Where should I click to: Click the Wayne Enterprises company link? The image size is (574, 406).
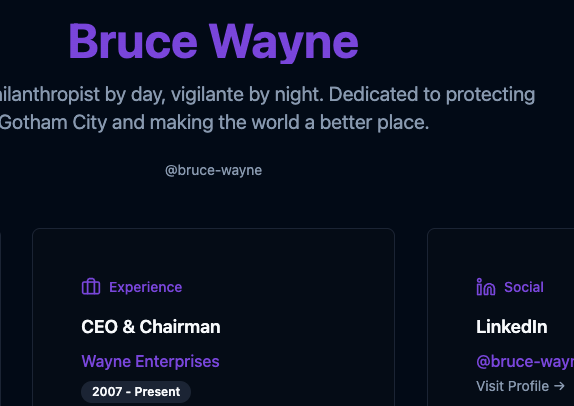pos(150,361)
